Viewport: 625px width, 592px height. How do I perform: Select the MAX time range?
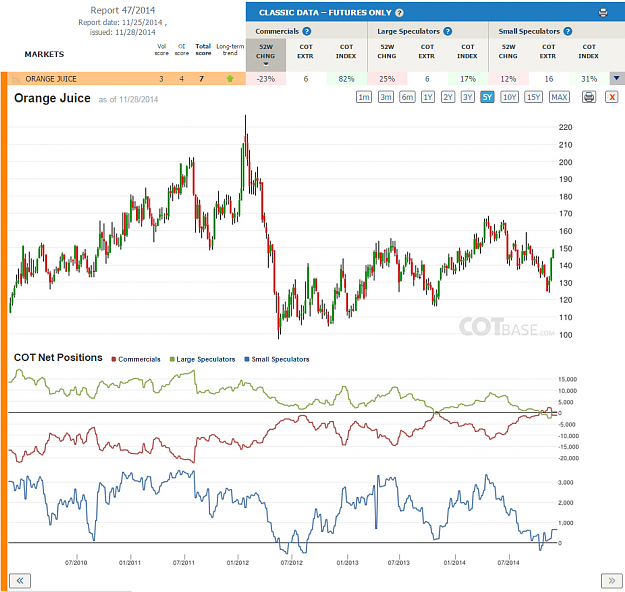click(559, 97)
